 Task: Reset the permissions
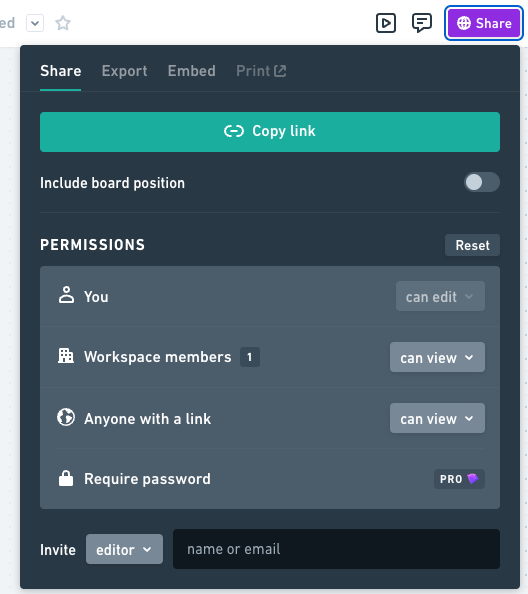(x=472, y=245)
